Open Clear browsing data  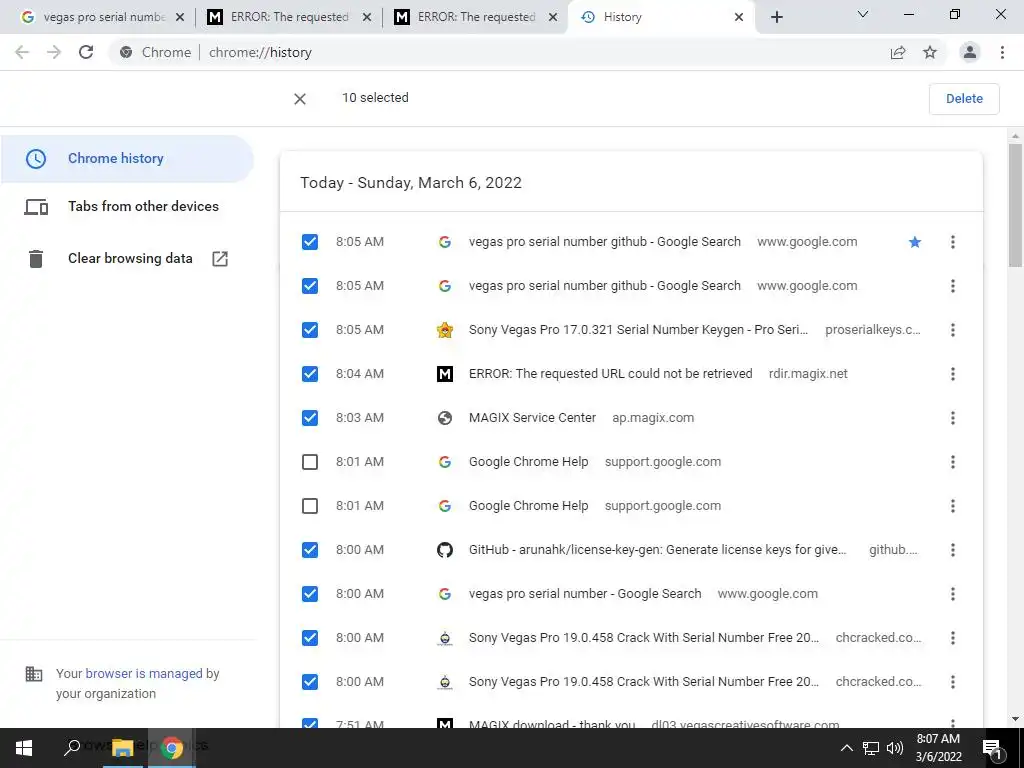[x=127, y=259]
